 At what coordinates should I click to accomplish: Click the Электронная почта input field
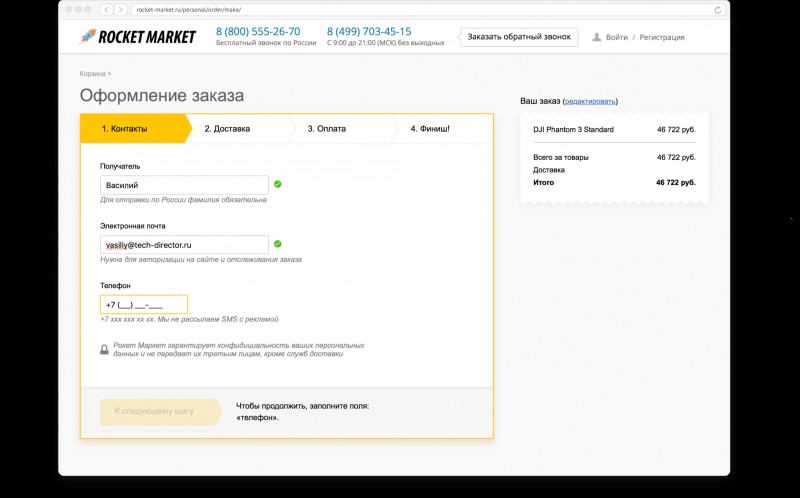coord(184,245)
